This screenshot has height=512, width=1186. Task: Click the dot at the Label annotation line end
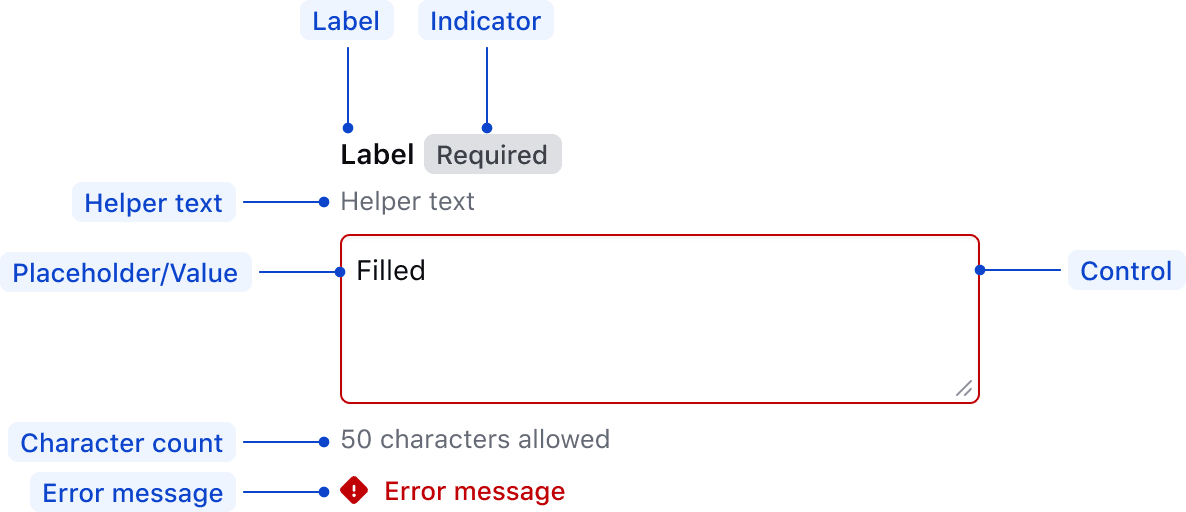click(x=348, y=128)
